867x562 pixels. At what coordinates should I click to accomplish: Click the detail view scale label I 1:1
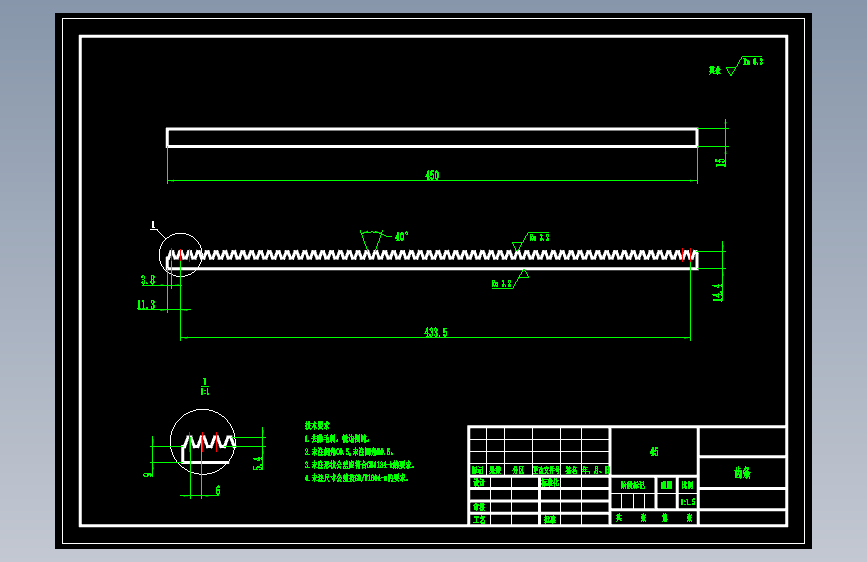click(205, 387)
